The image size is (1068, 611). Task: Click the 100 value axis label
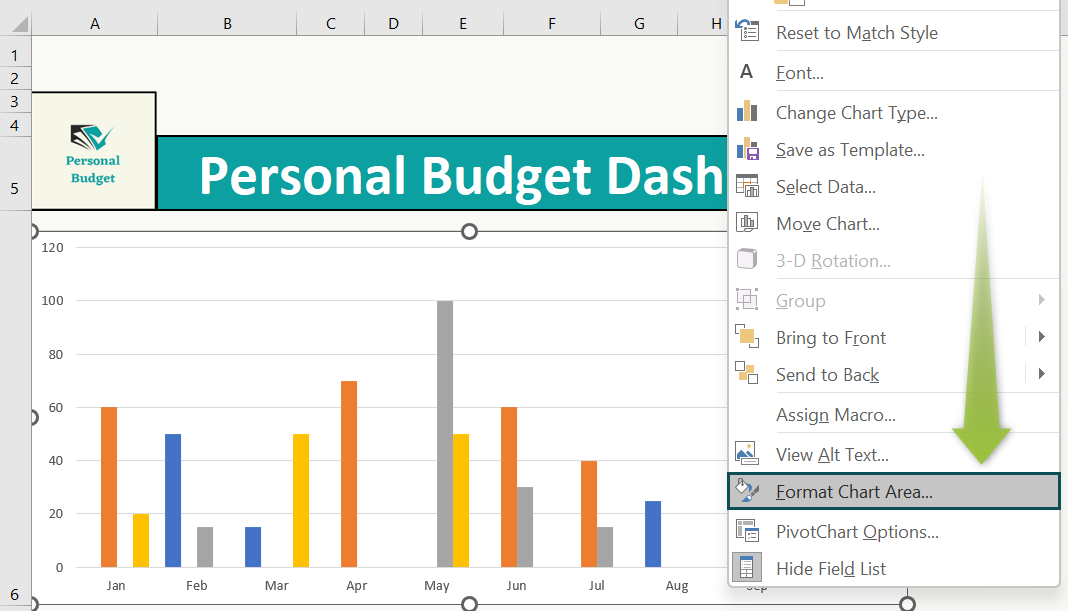pyautogui.click(x=52, y=300)
